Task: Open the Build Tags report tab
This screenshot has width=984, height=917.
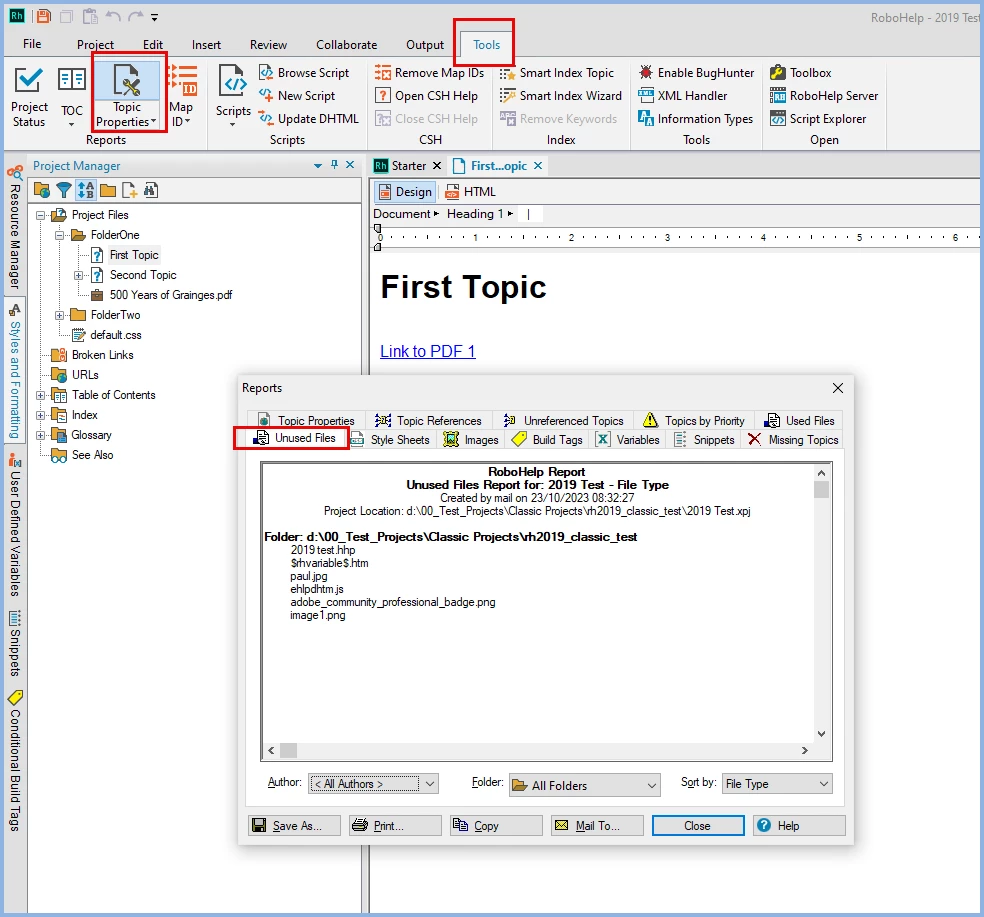Action: (547, 440)
